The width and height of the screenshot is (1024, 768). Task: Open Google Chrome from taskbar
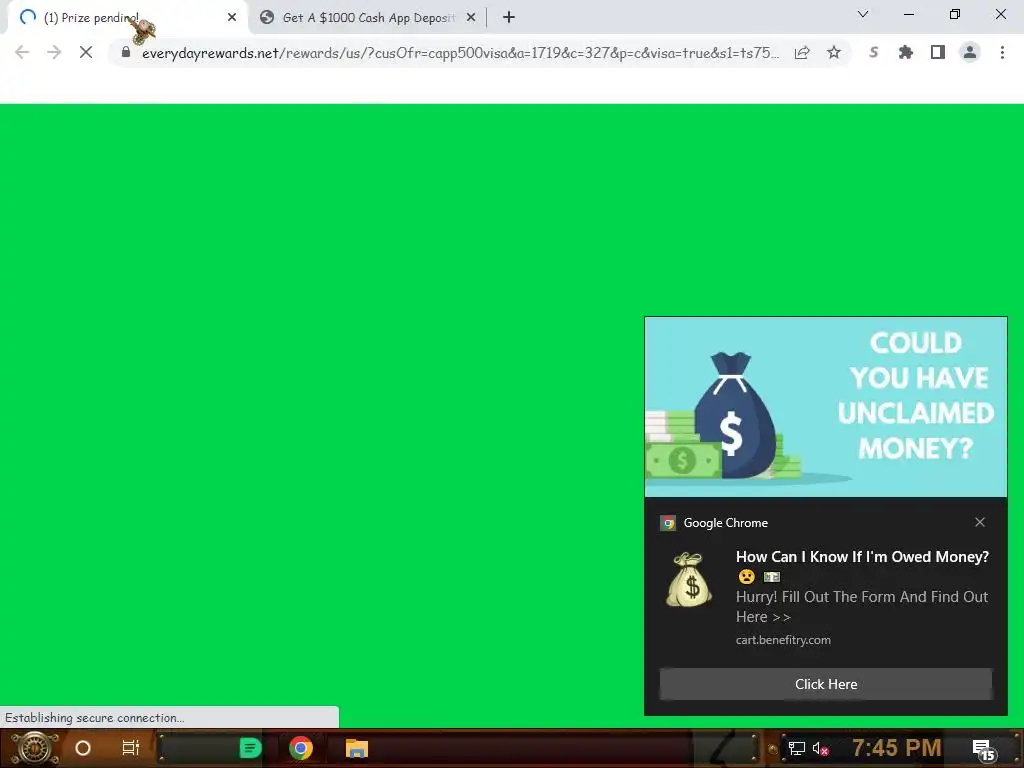301,748
